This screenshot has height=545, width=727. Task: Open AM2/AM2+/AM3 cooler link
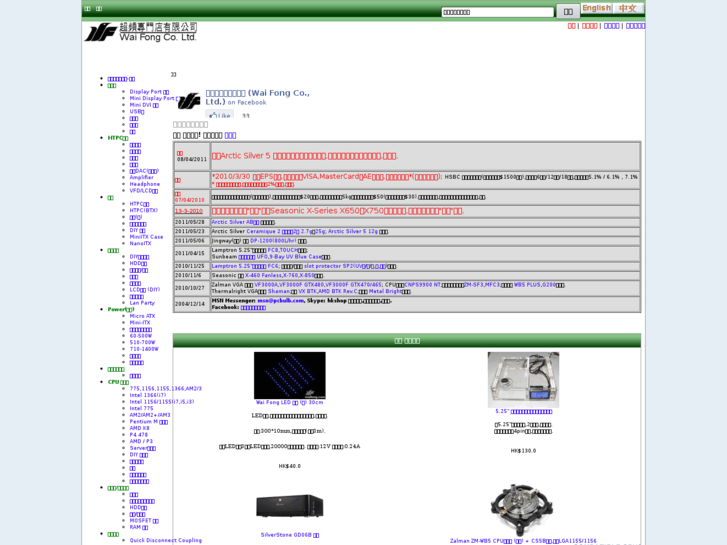click(150, 415)
